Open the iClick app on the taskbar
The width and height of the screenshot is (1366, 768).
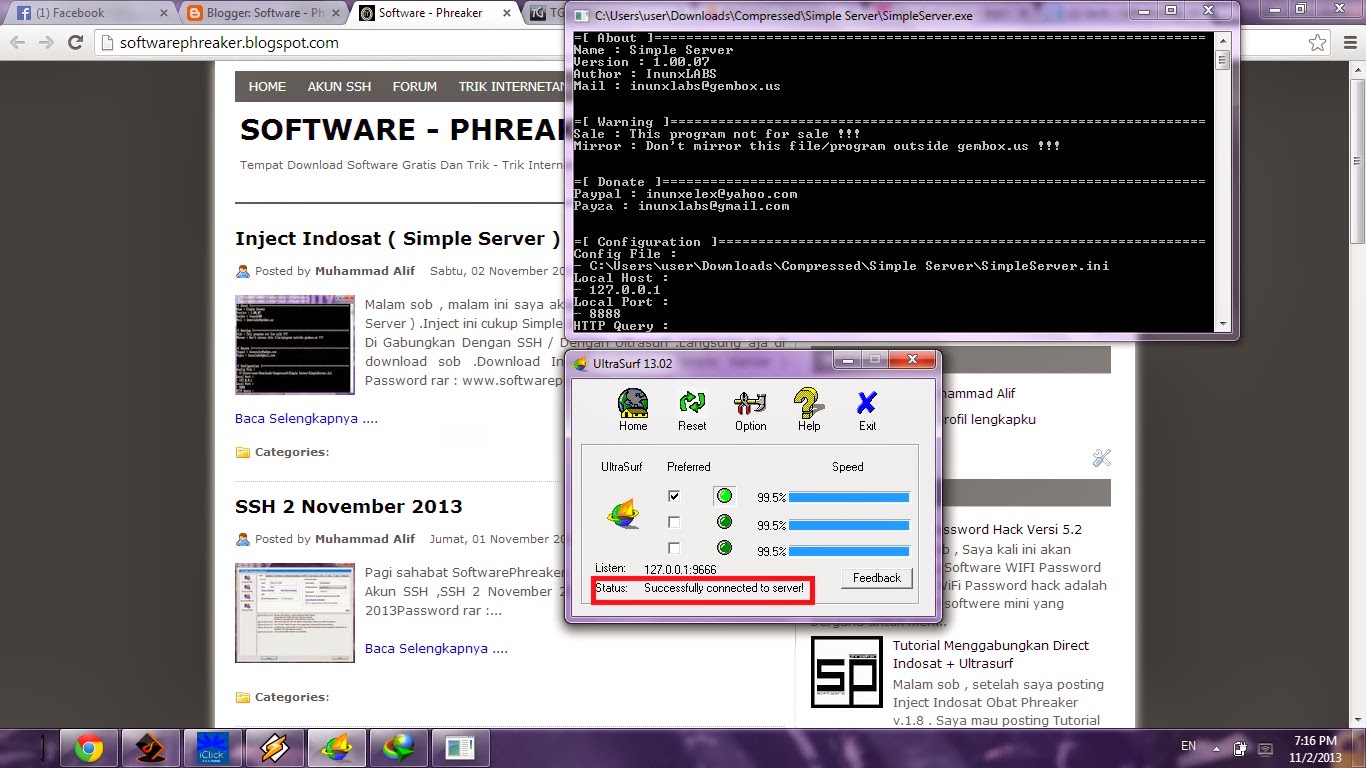(212, 748)
